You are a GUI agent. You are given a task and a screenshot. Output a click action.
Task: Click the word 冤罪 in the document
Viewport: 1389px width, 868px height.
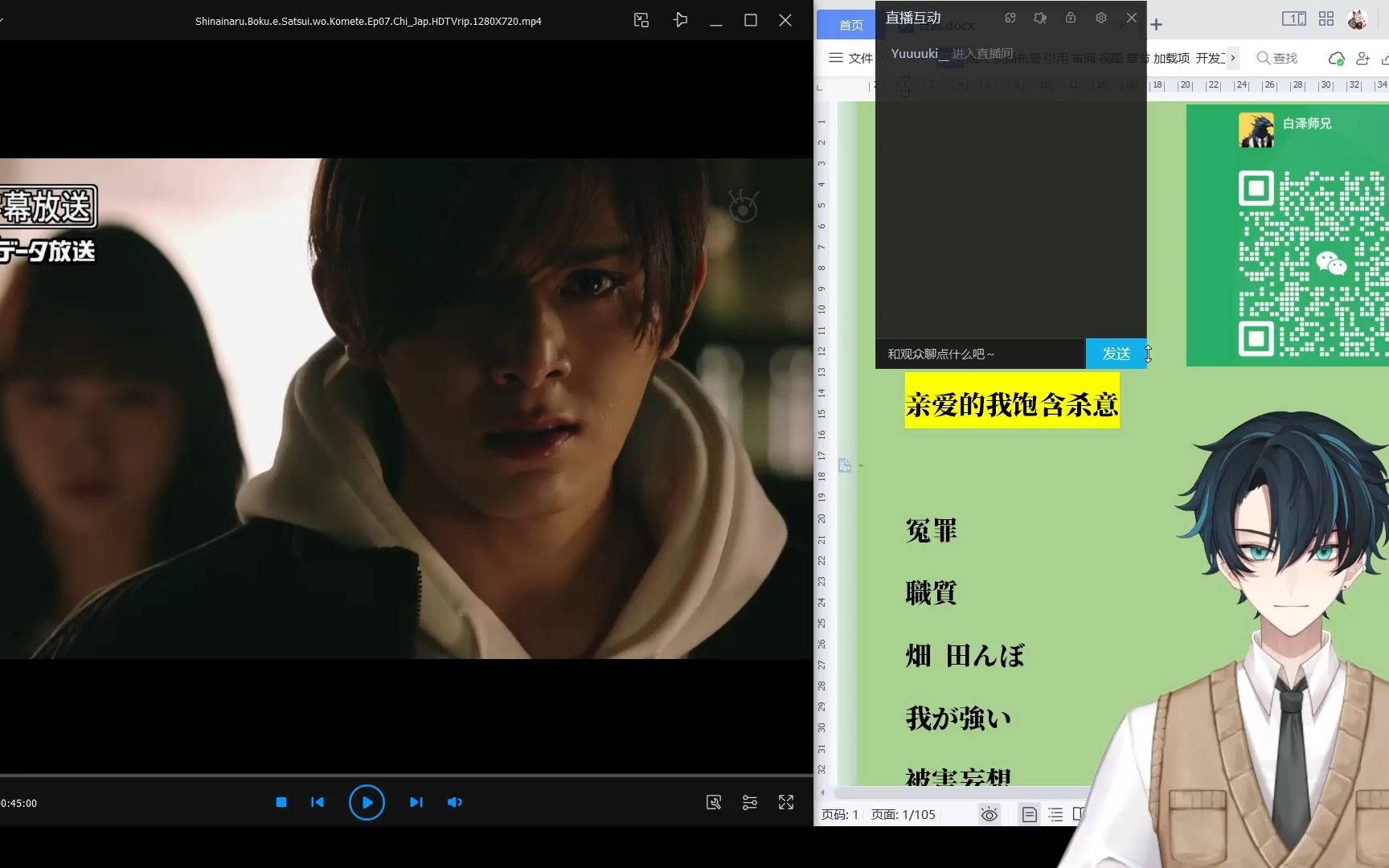tap(931, 531)
